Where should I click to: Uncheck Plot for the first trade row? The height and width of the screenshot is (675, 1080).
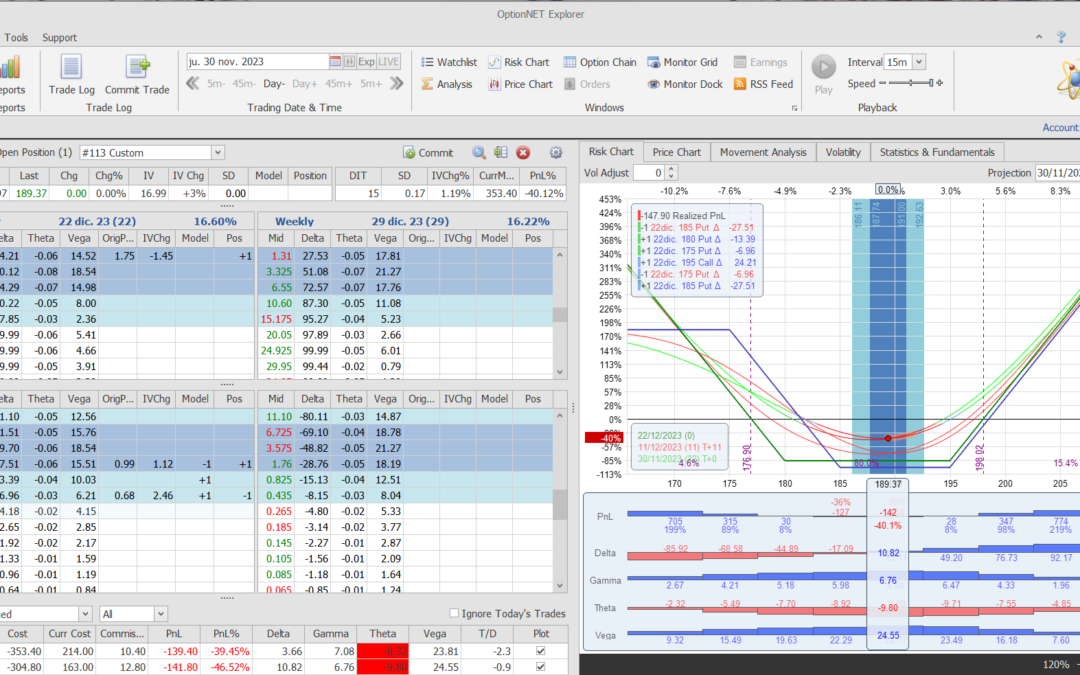tap(541, 651)
